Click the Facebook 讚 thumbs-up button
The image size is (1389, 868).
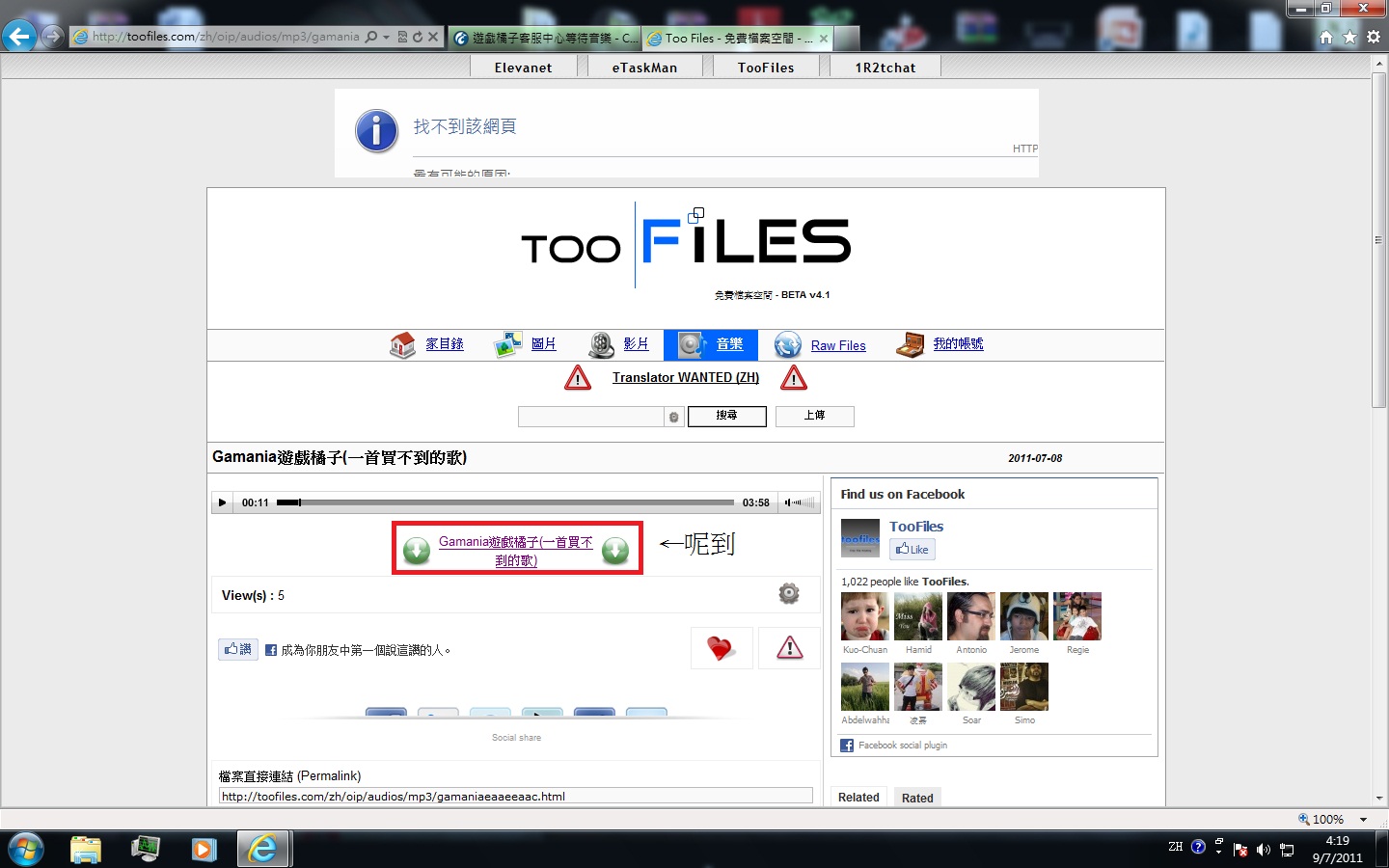click(238, 649)
